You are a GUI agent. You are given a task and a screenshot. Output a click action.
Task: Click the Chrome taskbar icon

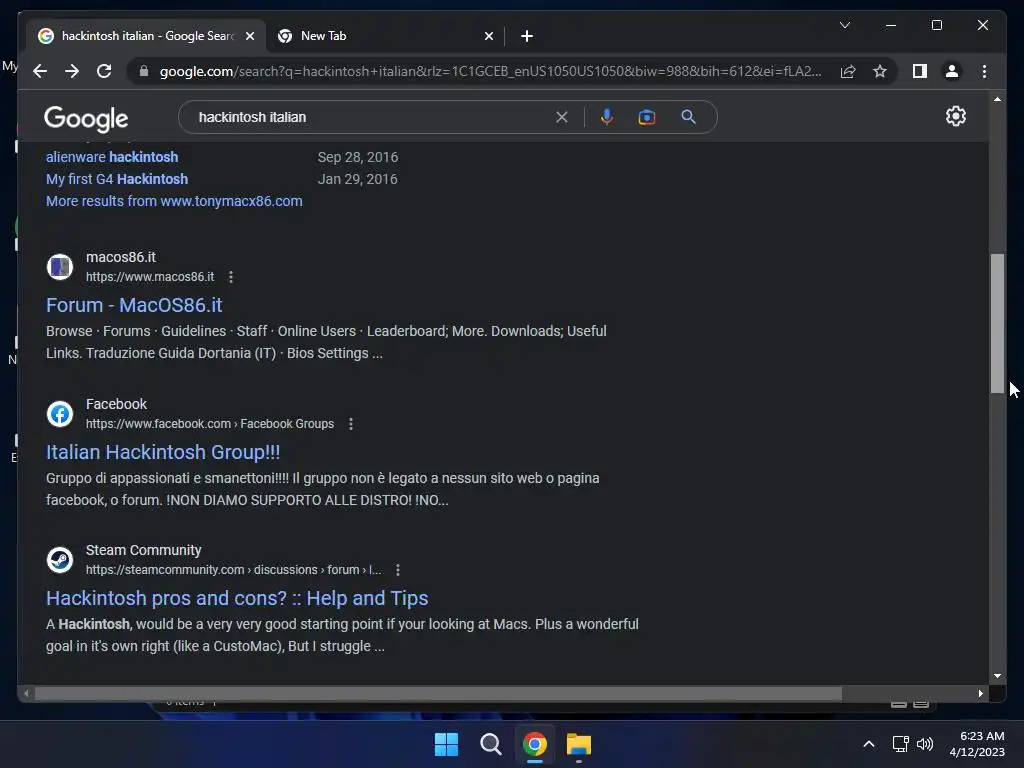click(534, 744)
